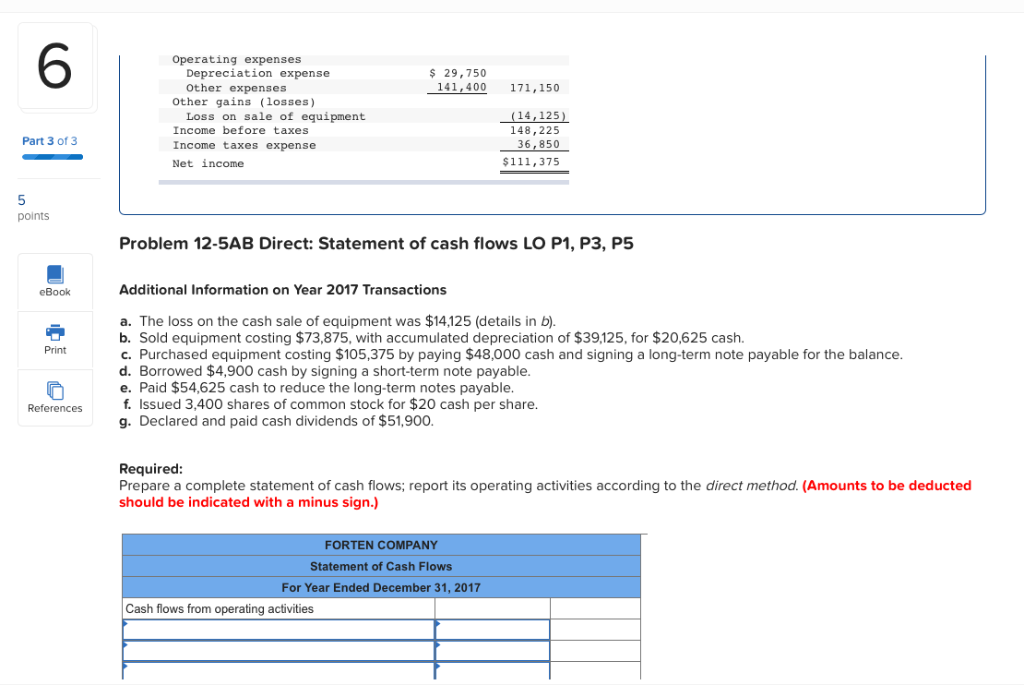
Task: Click the Print text label
Action: 55,350
